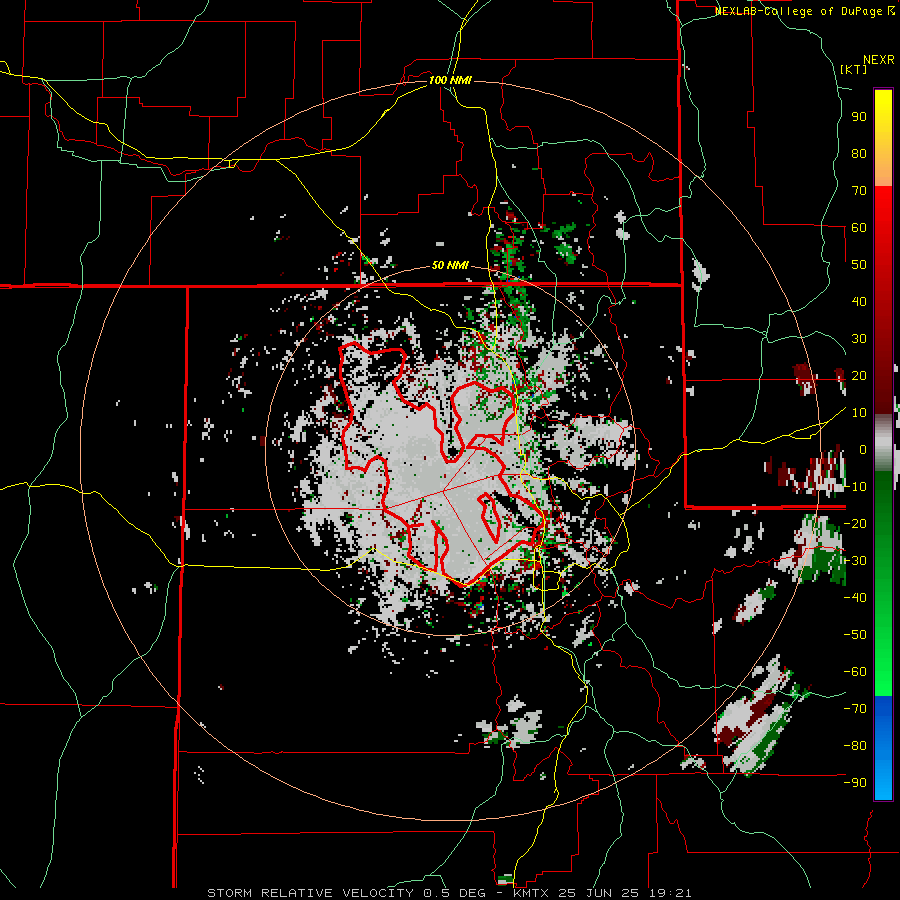The image size is (900, 900).
Task: Click the [KT] units label
Action: 853,69
